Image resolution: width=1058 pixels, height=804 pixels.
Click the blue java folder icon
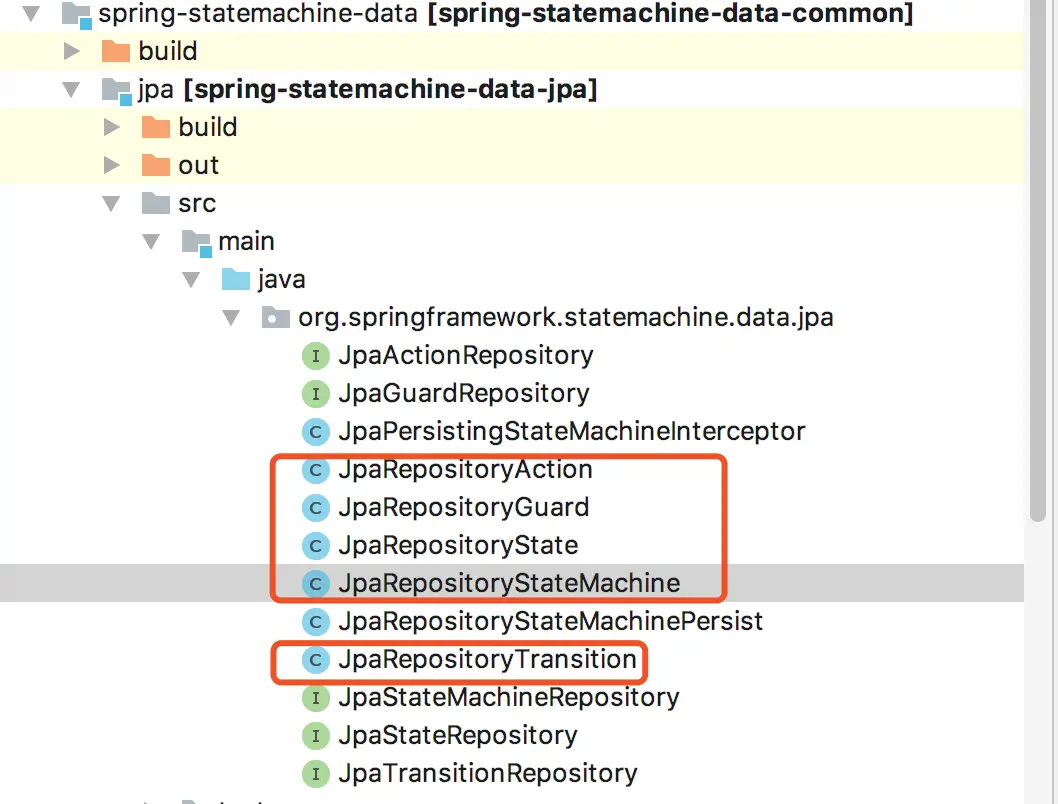tap(236, 279)
